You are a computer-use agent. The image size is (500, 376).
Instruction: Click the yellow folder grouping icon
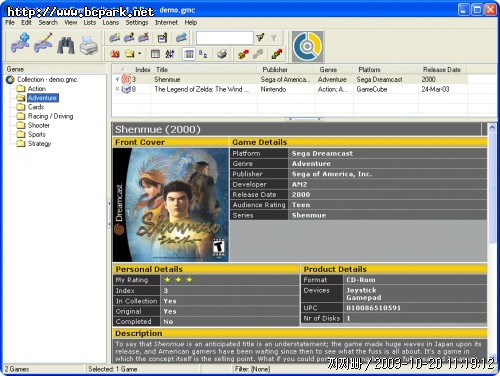[130, 54]
